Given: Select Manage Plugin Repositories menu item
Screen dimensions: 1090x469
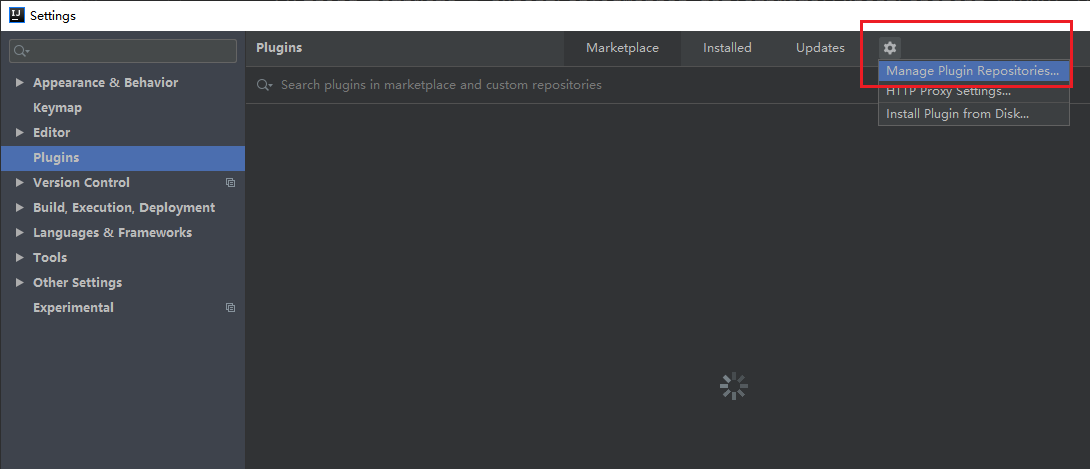Looking at the screenshot, I should (x=972, y=71).
